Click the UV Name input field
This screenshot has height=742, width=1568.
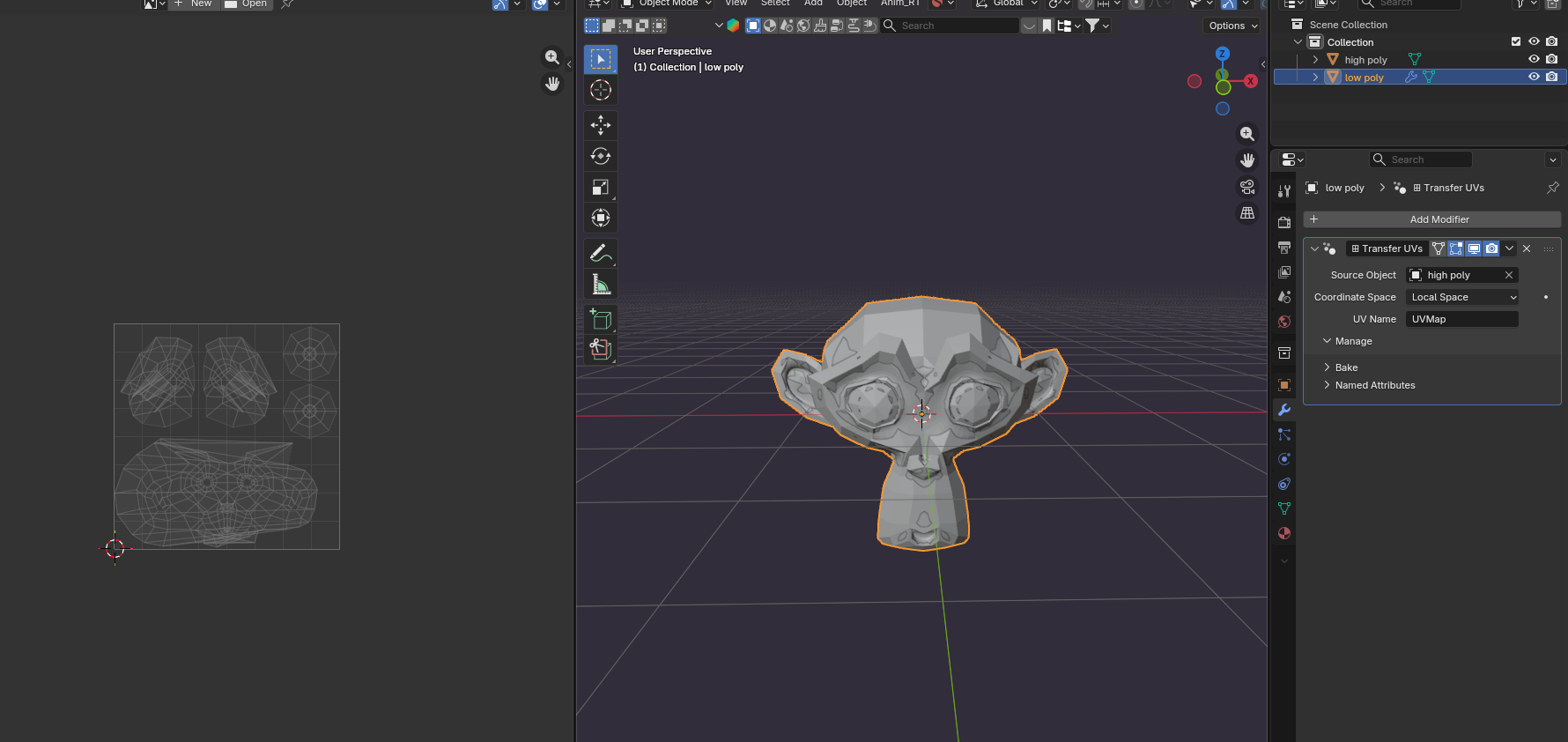pyautogui.click(x=1462, y=319)
